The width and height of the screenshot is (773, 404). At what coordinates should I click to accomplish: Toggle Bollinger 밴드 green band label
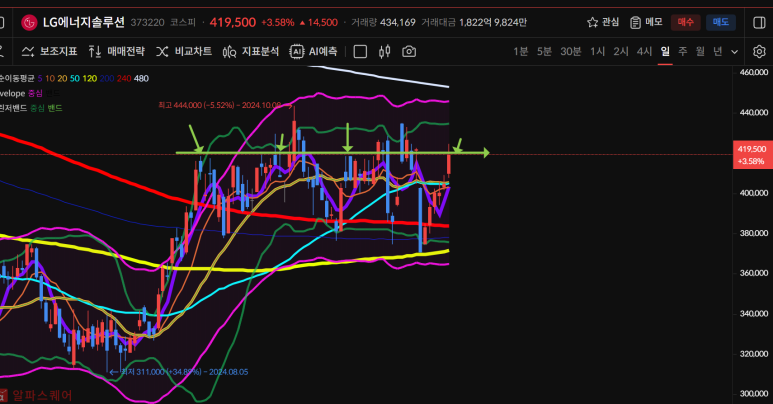click(x=55, y=108)
